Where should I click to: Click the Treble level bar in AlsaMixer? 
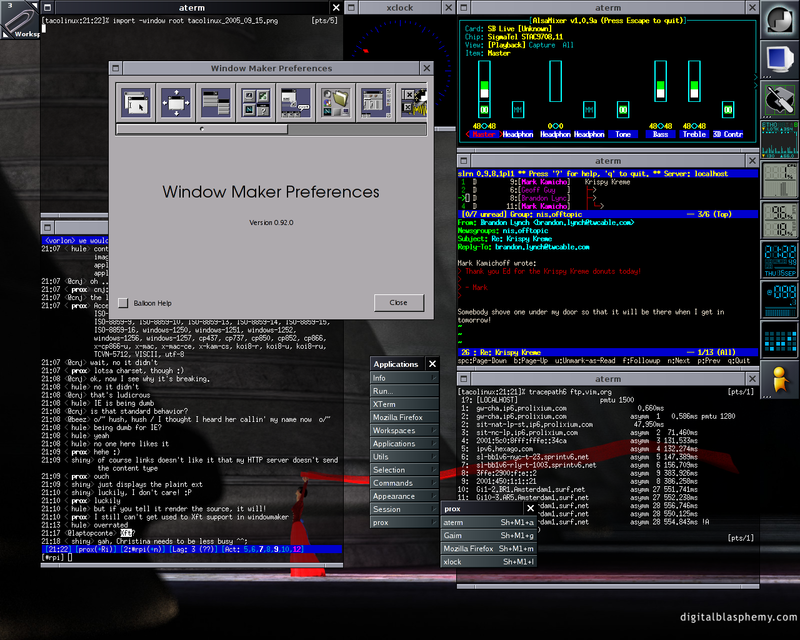tap(694, 81)
